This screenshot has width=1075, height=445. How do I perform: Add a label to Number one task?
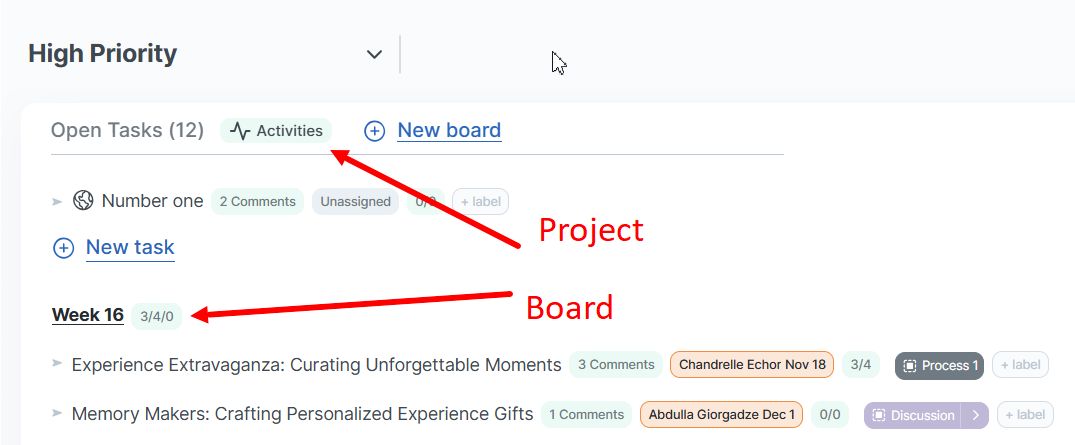(x=480, y=201)
